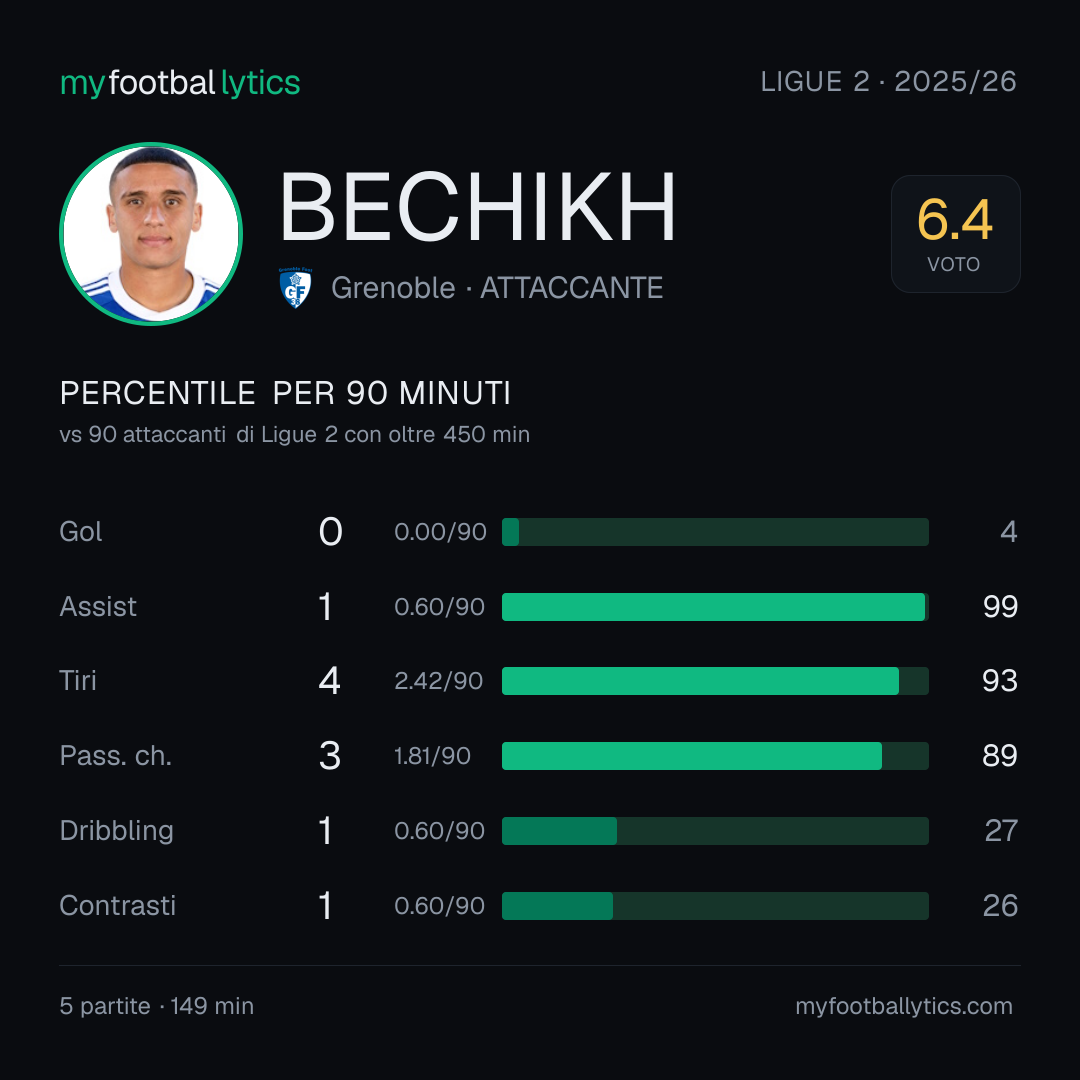This screenshot has height=1080, width=1080.
Task: Click the Bechikh player portrait
Action: 151,234
